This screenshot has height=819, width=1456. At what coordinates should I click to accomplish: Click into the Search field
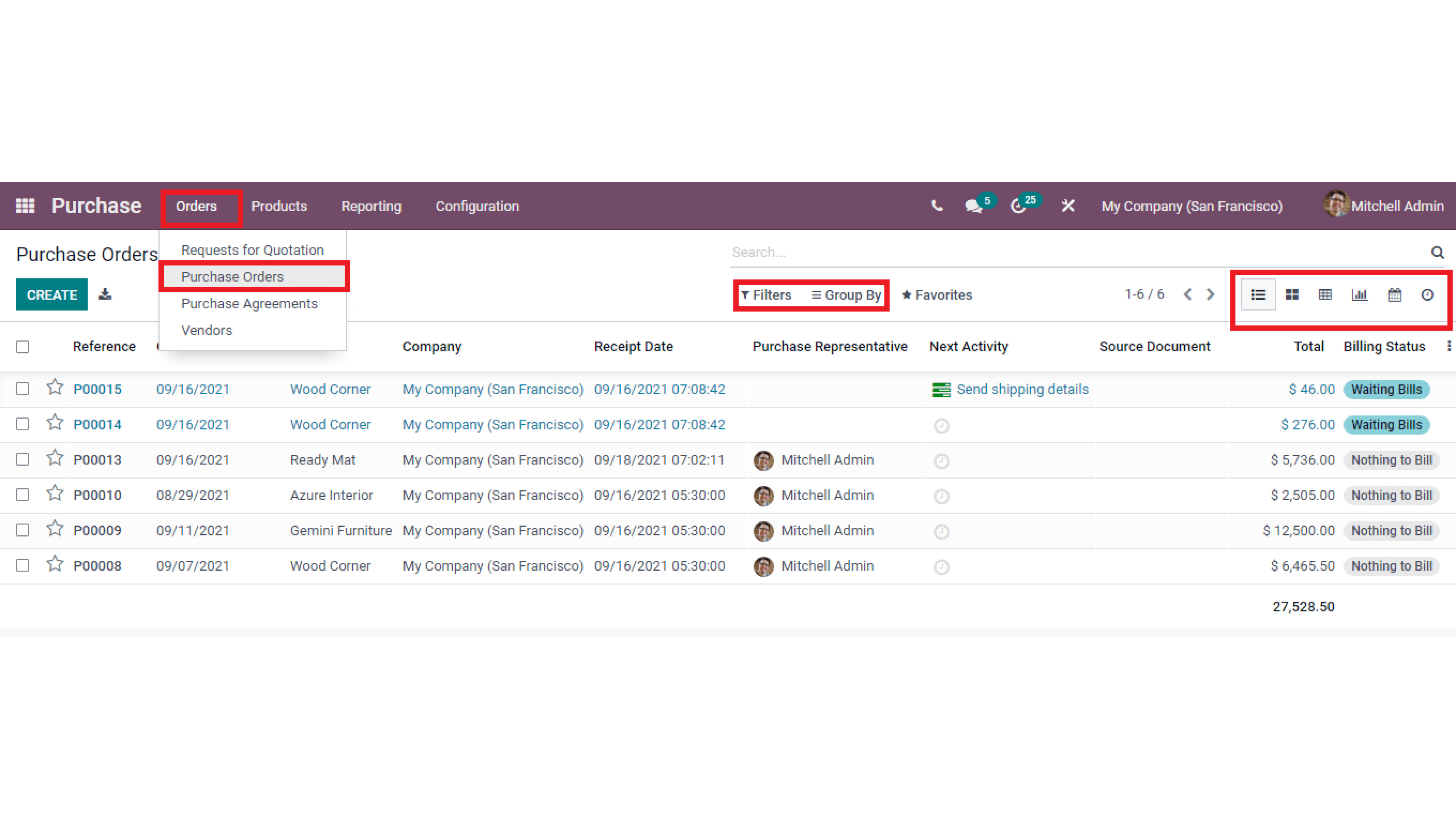[1074, 252]
